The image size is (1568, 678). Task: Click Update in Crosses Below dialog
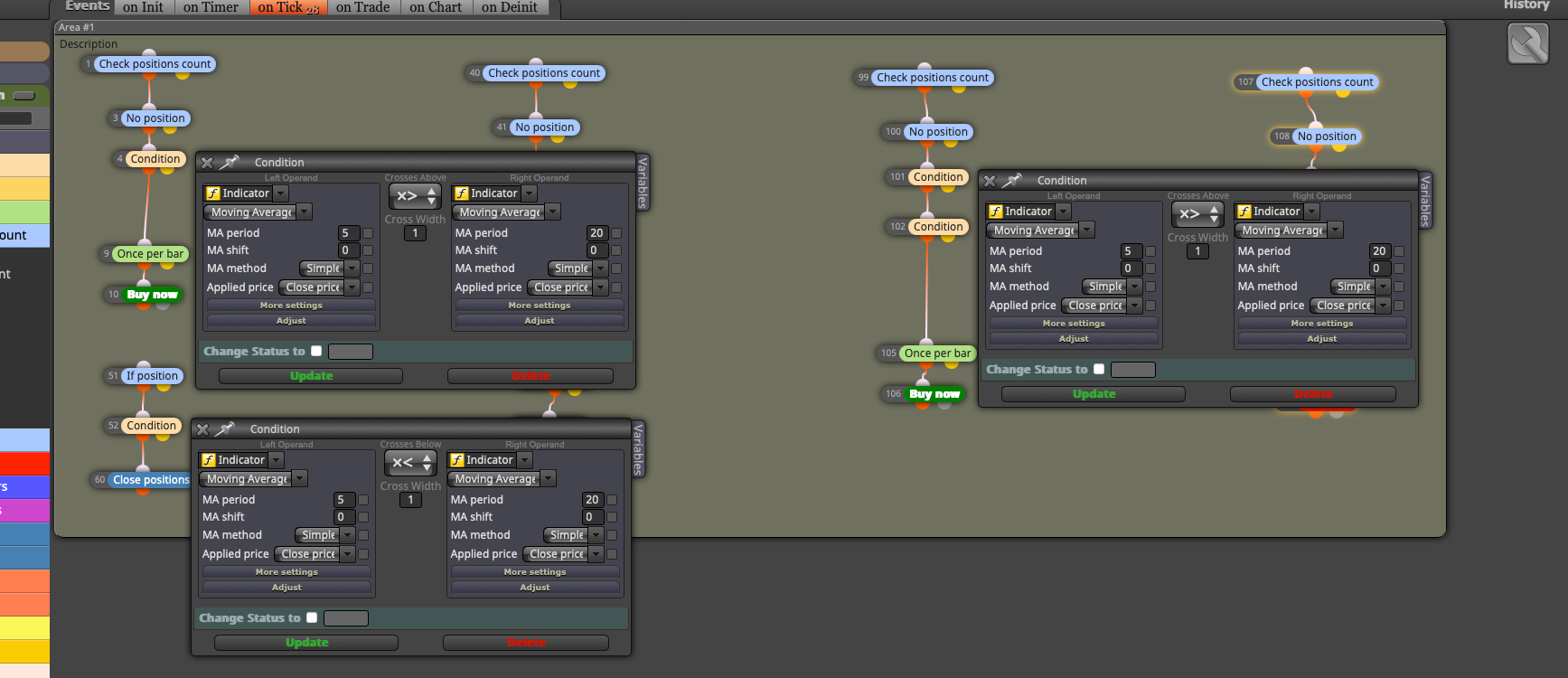click(x=306, y=643)
